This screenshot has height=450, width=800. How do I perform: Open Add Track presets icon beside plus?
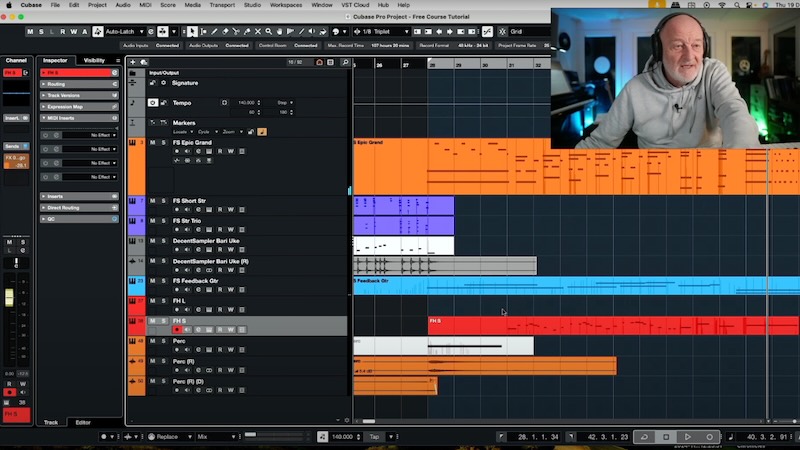(x=144, y=62)
